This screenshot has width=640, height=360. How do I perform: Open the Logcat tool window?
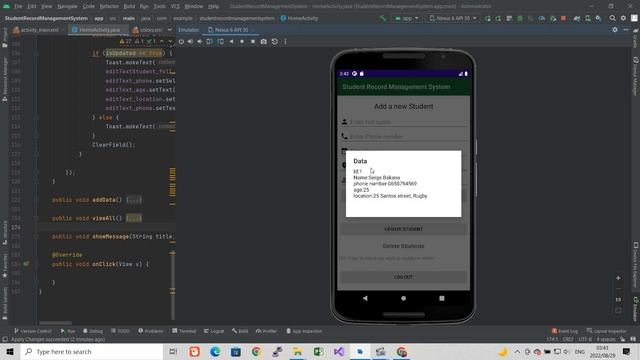(x=214, y=331)
